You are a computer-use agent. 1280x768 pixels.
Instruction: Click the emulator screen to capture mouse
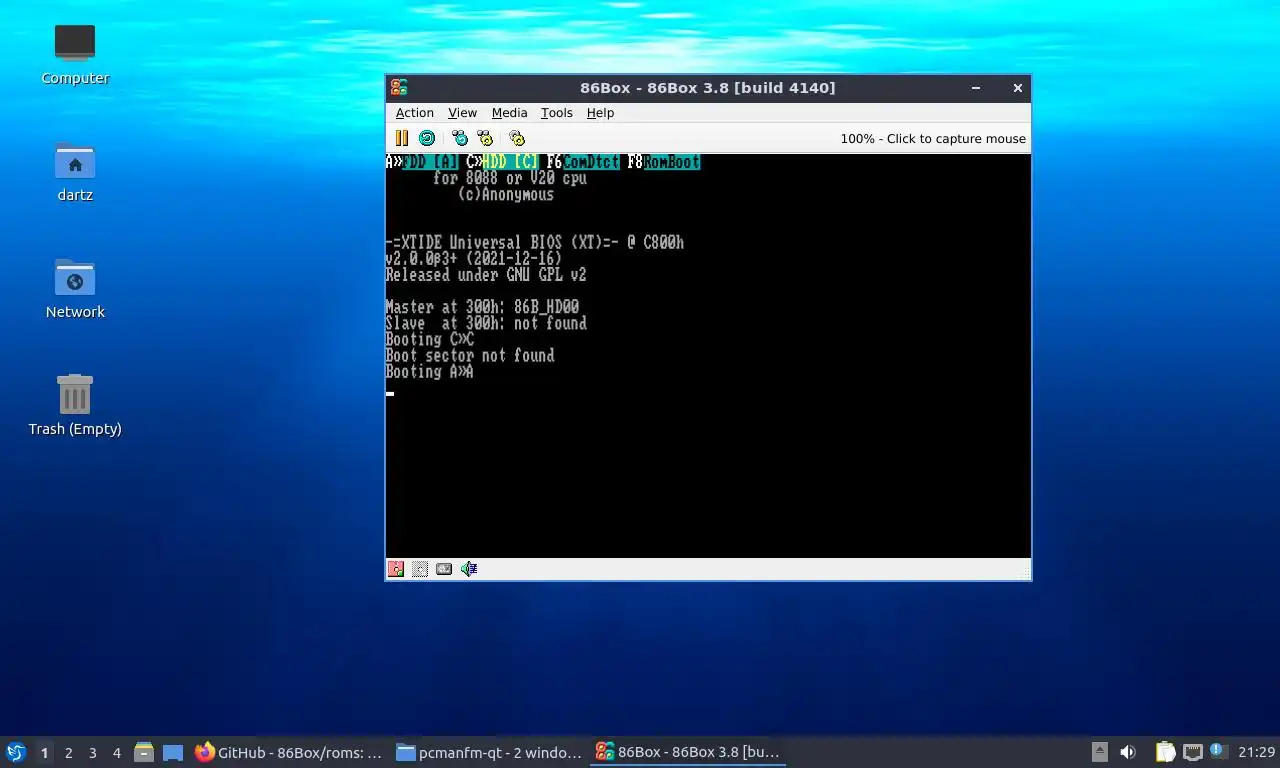708,355
